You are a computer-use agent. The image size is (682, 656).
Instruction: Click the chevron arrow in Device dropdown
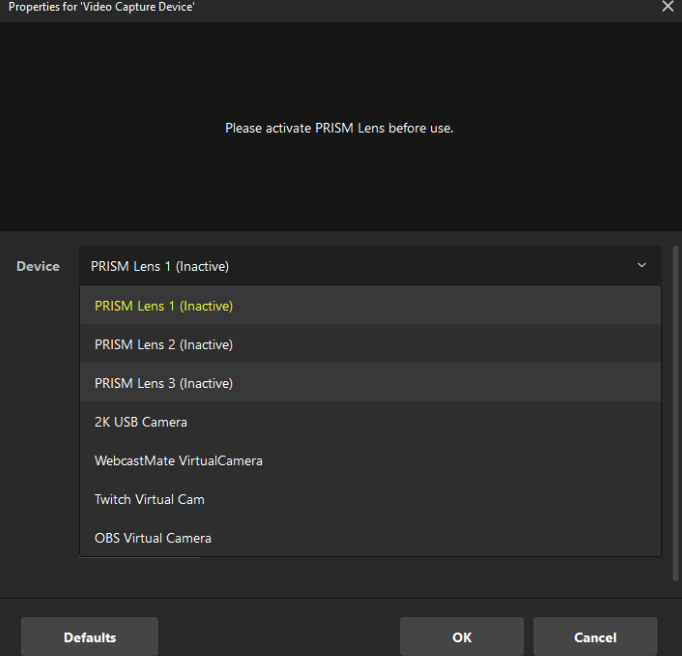click(641, 266)
